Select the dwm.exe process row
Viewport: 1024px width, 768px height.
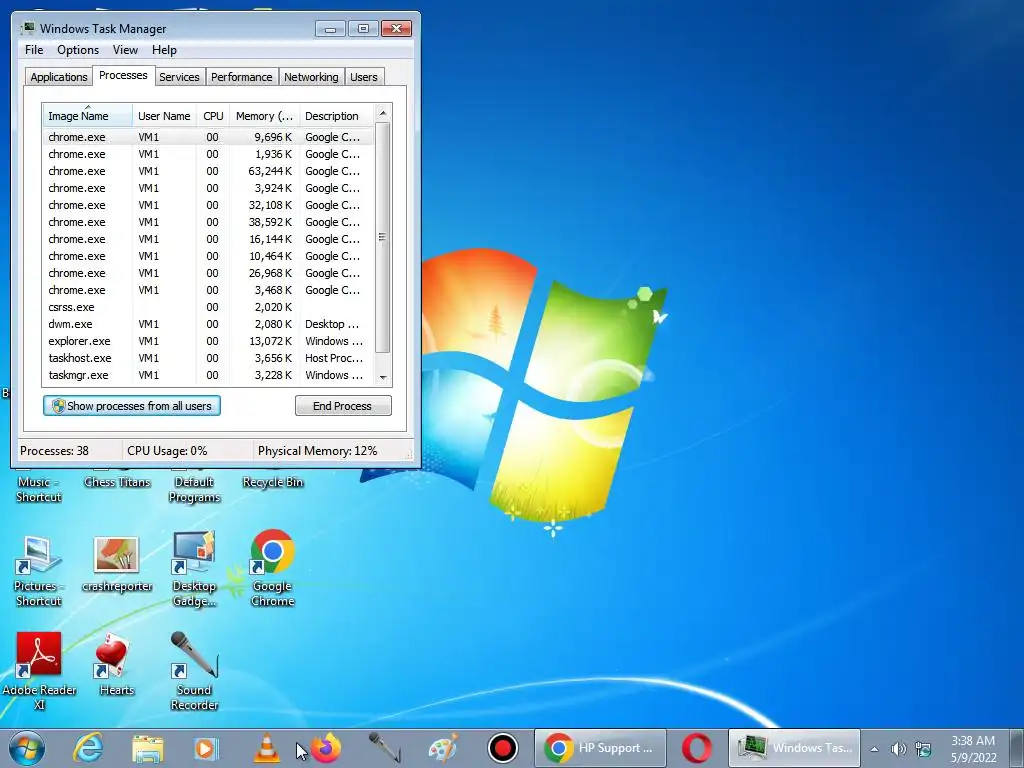[x=208, y=324]
